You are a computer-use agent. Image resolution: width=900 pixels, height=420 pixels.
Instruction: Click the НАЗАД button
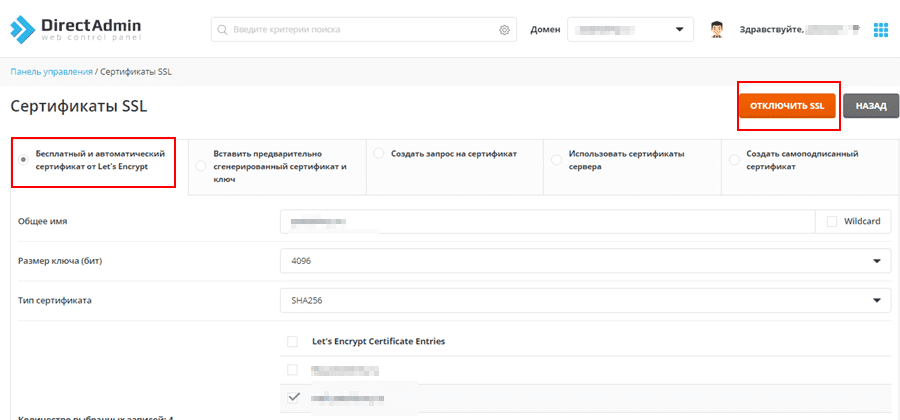pyautogui.click(x=871, y=106)
